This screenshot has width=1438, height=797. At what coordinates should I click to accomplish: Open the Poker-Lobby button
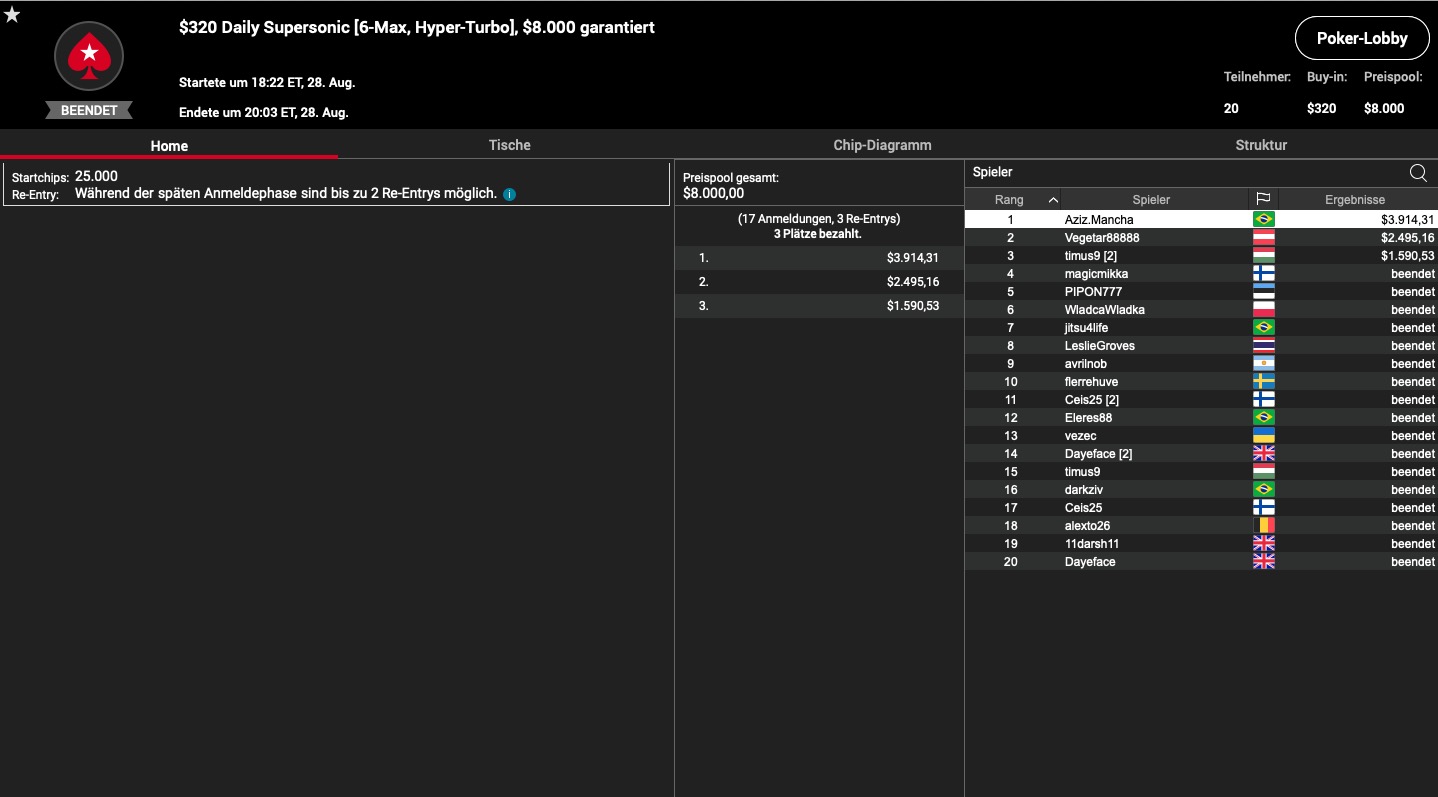tap(1361, 38)
